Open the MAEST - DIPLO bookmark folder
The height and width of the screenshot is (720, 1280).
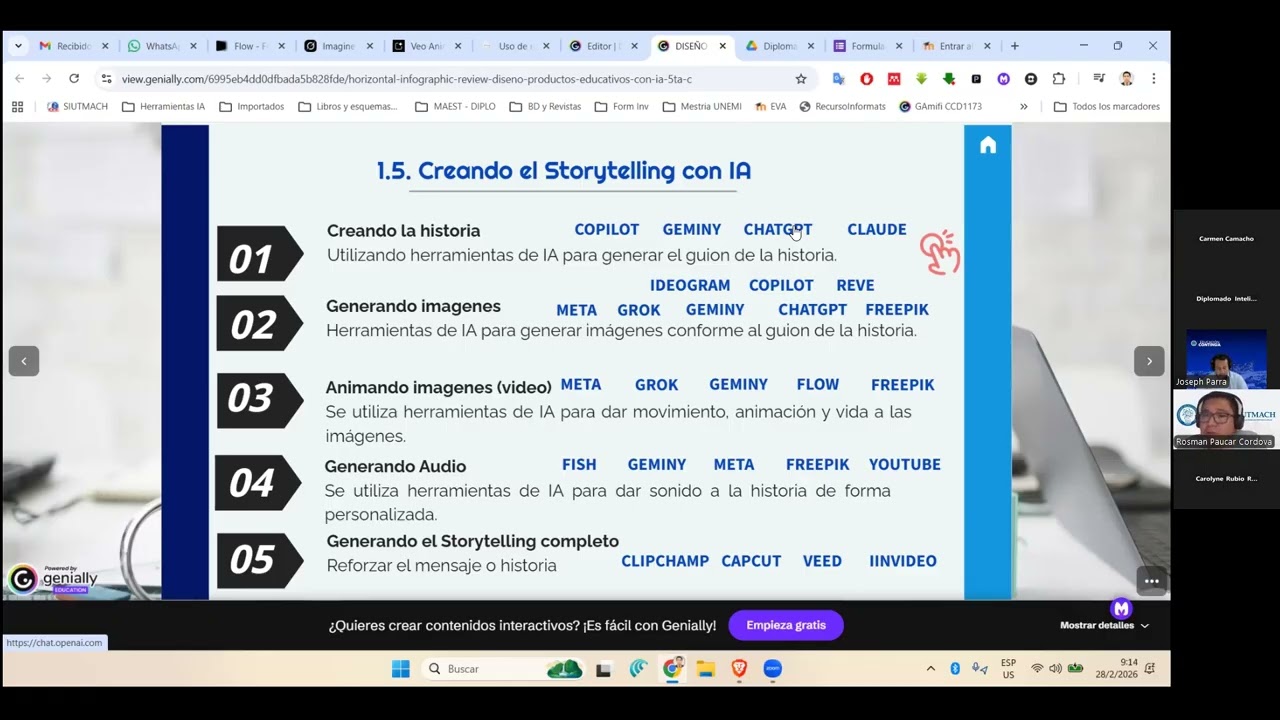tap(455, 106)
